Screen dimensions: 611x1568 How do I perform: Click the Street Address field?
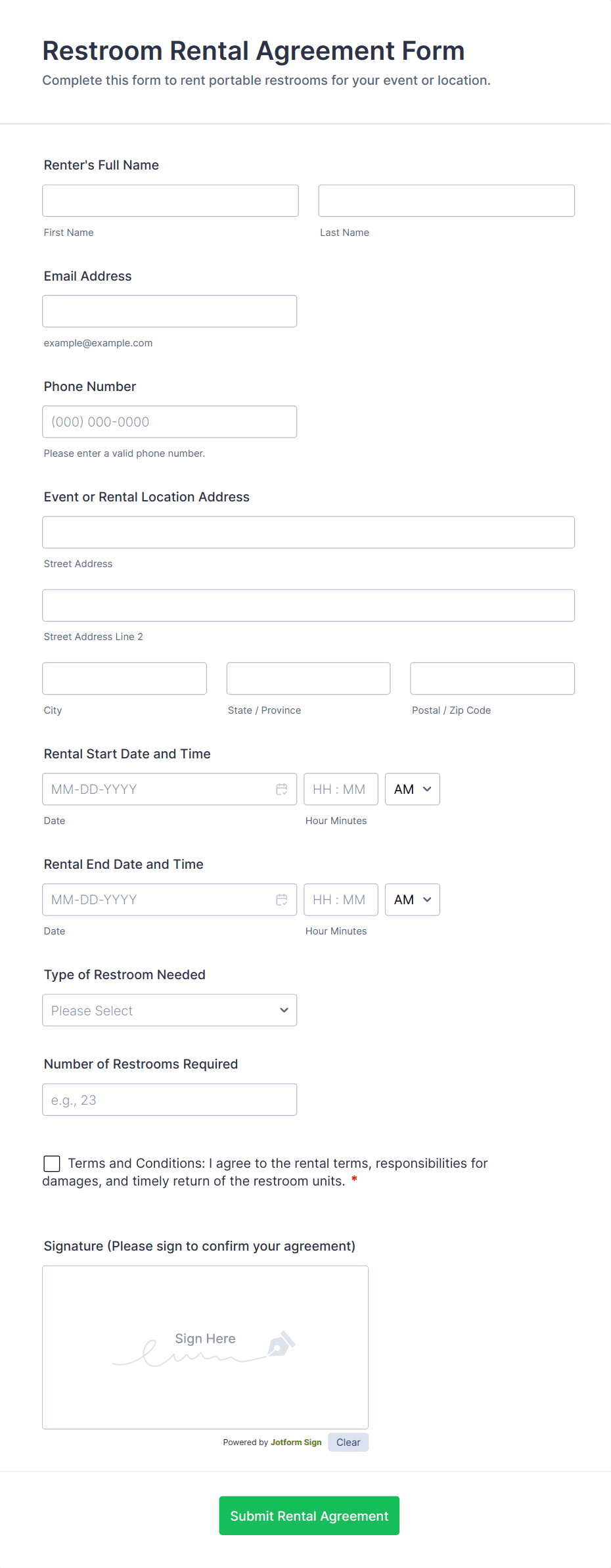click(308, 532)
